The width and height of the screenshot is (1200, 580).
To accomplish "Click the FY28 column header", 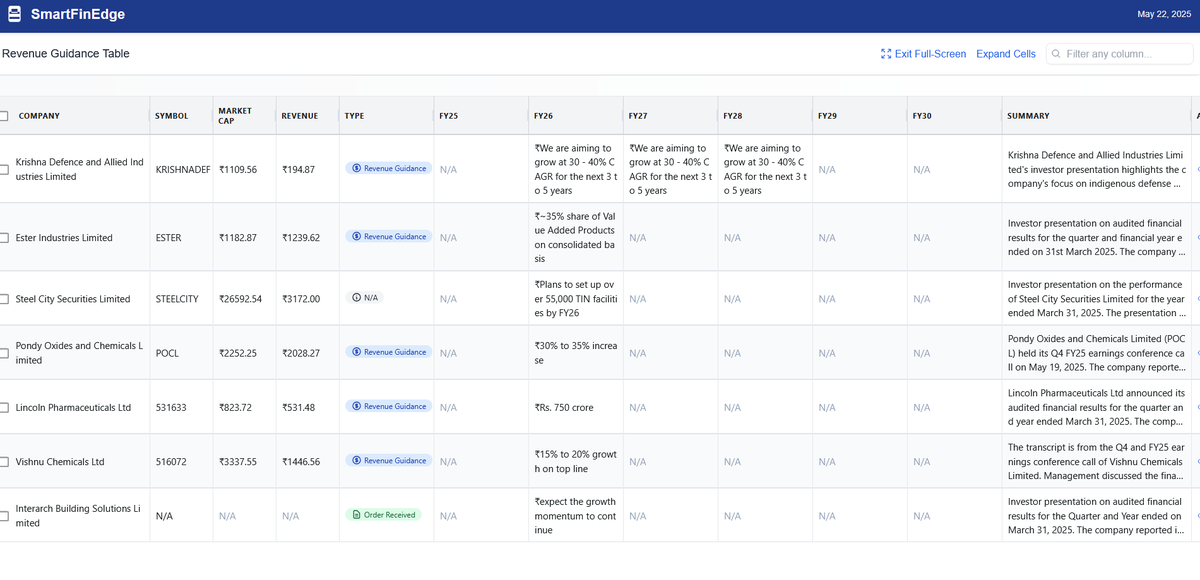I will (733, 116).
